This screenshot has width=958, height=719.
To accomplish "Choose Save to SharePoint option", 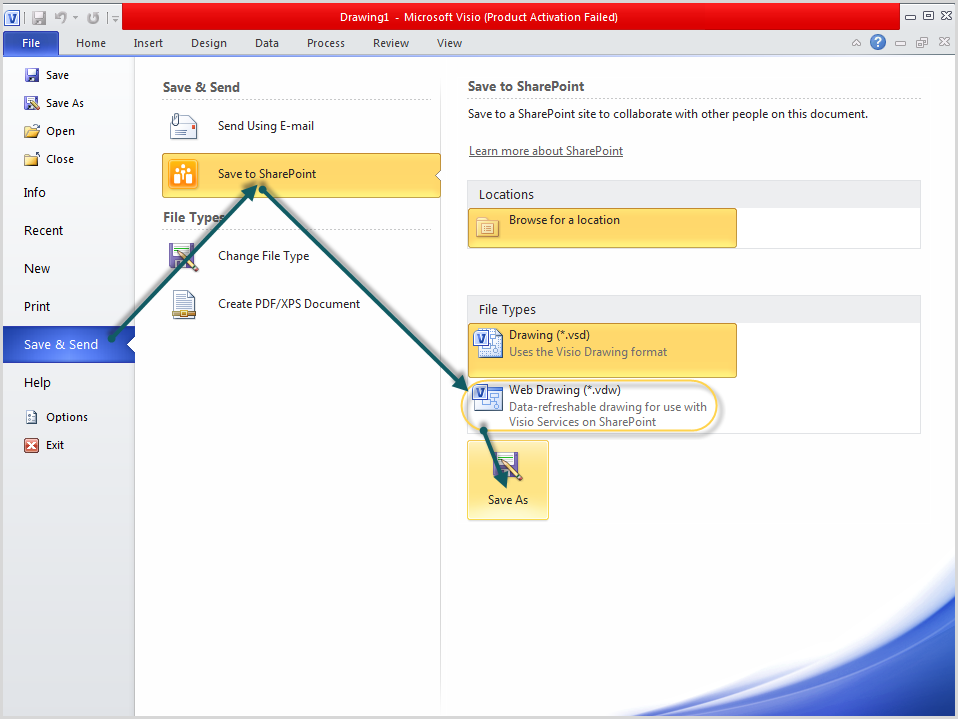I will tap(301, 175).
